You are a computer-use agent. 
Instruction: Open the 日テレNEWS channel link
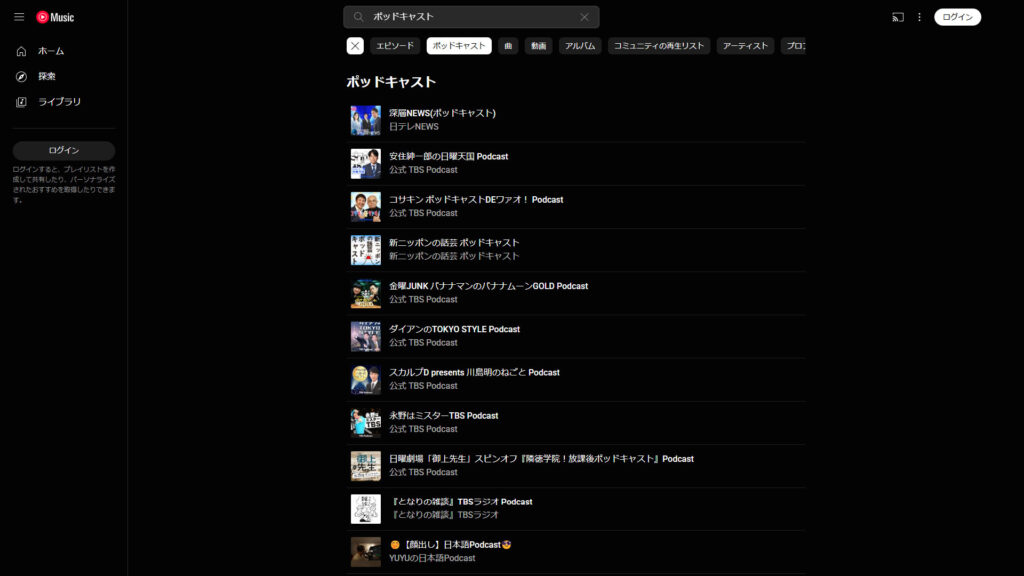pos(414,127)
